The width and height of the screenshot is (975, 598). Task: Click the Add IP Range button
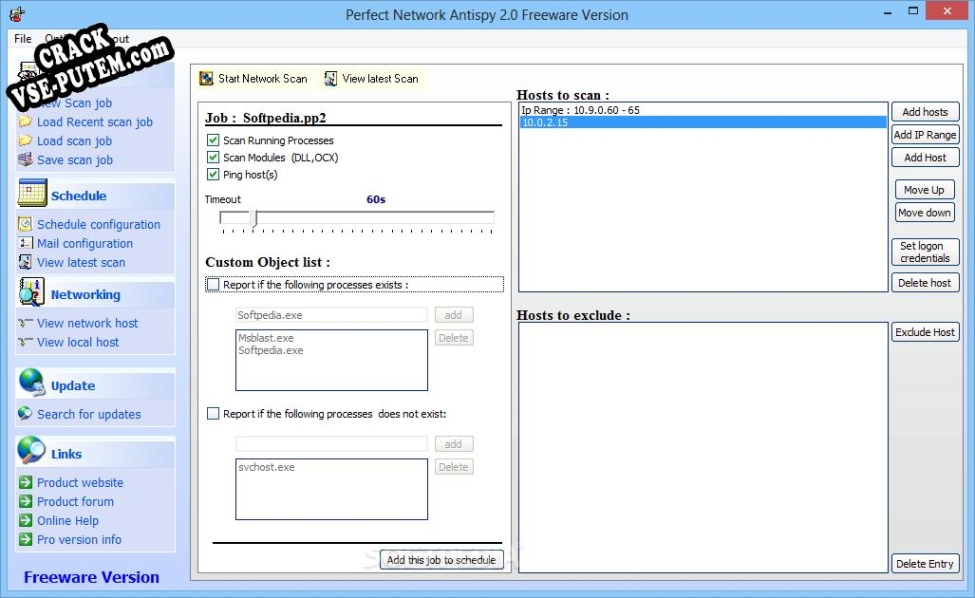tap(925, 135)
